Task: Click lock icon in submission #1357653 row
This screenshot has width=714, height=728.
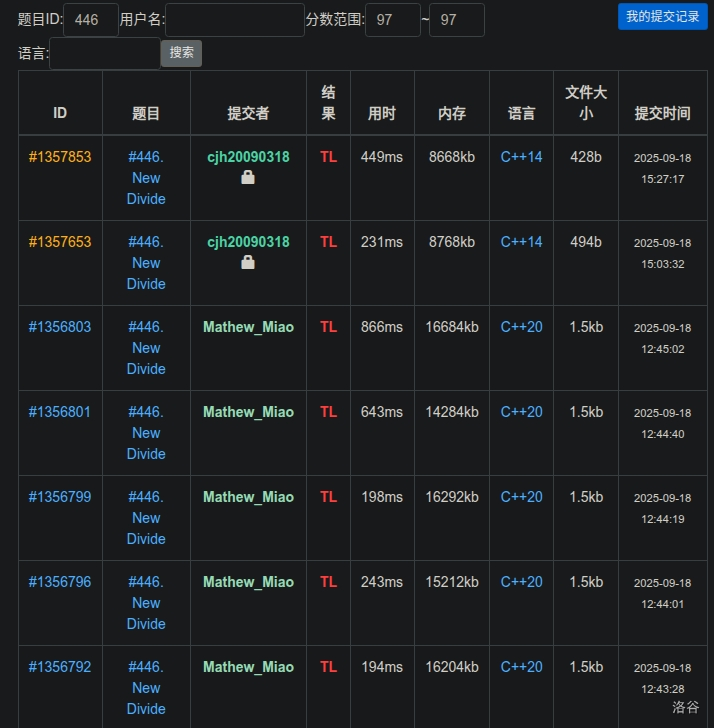Action: pyautogui.click(x=248, y=262)
